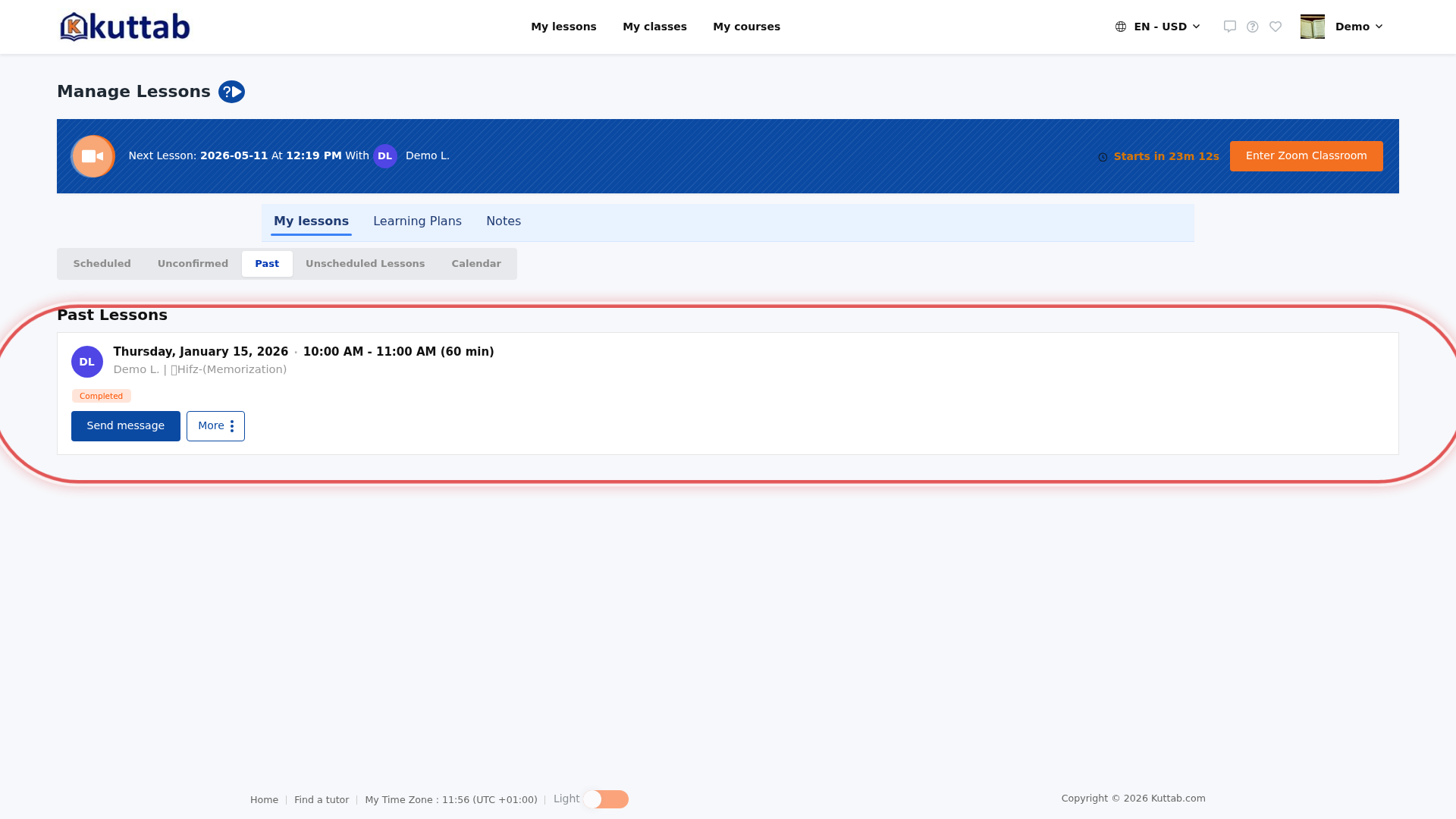
Task: Open the help question mark icon in header
Action: click(x=1253, y=27)
